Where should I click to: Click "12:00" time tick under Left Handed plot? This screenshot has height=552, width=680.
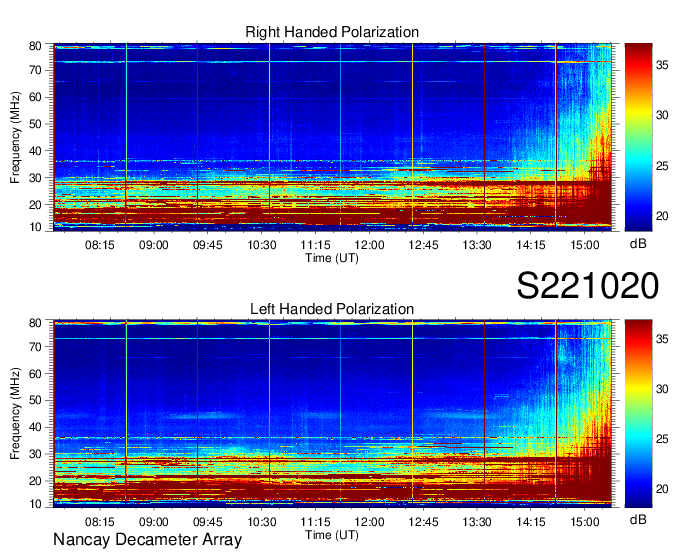(369, 521)
